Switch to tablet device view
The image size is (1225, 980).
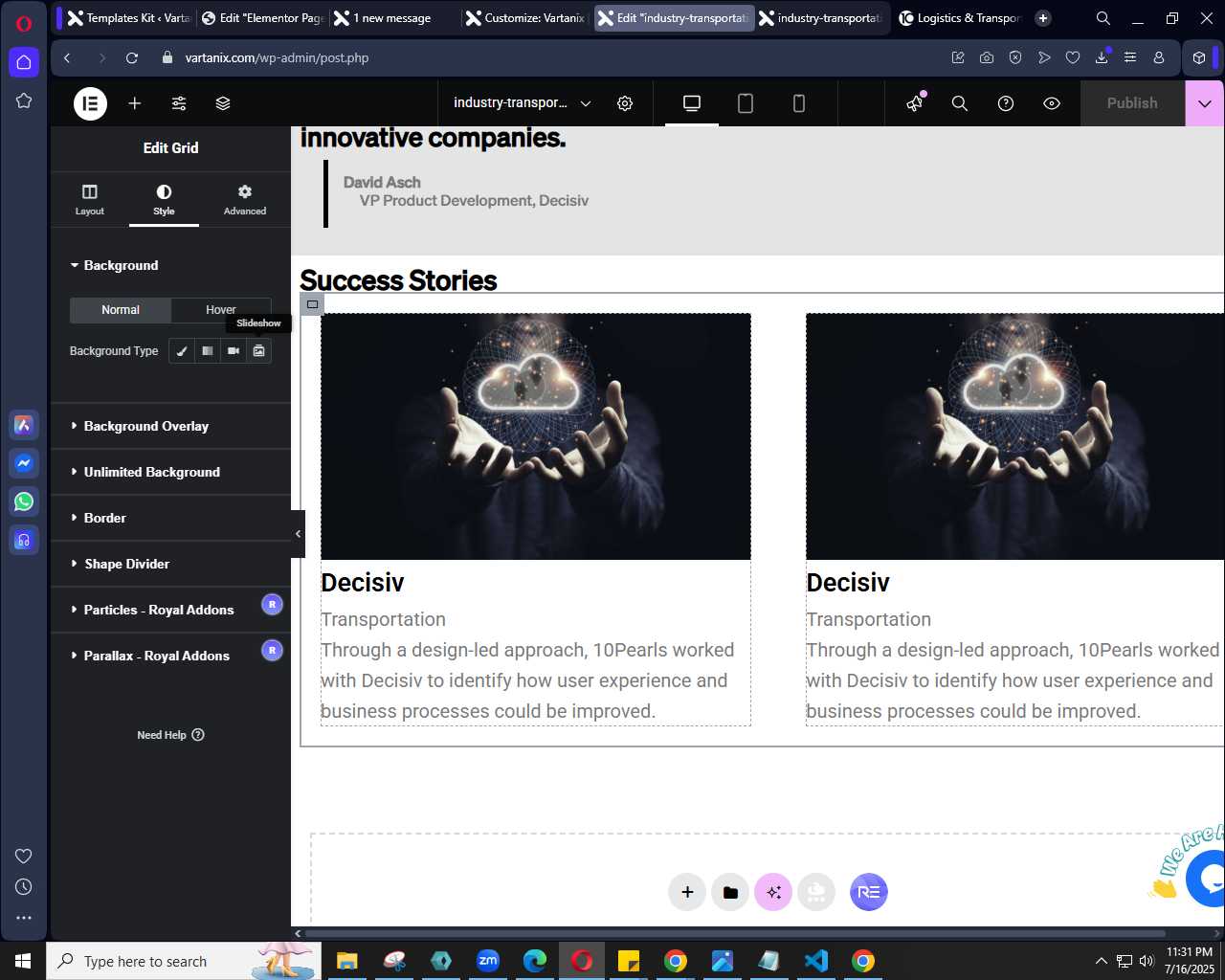tap(746, 103)
